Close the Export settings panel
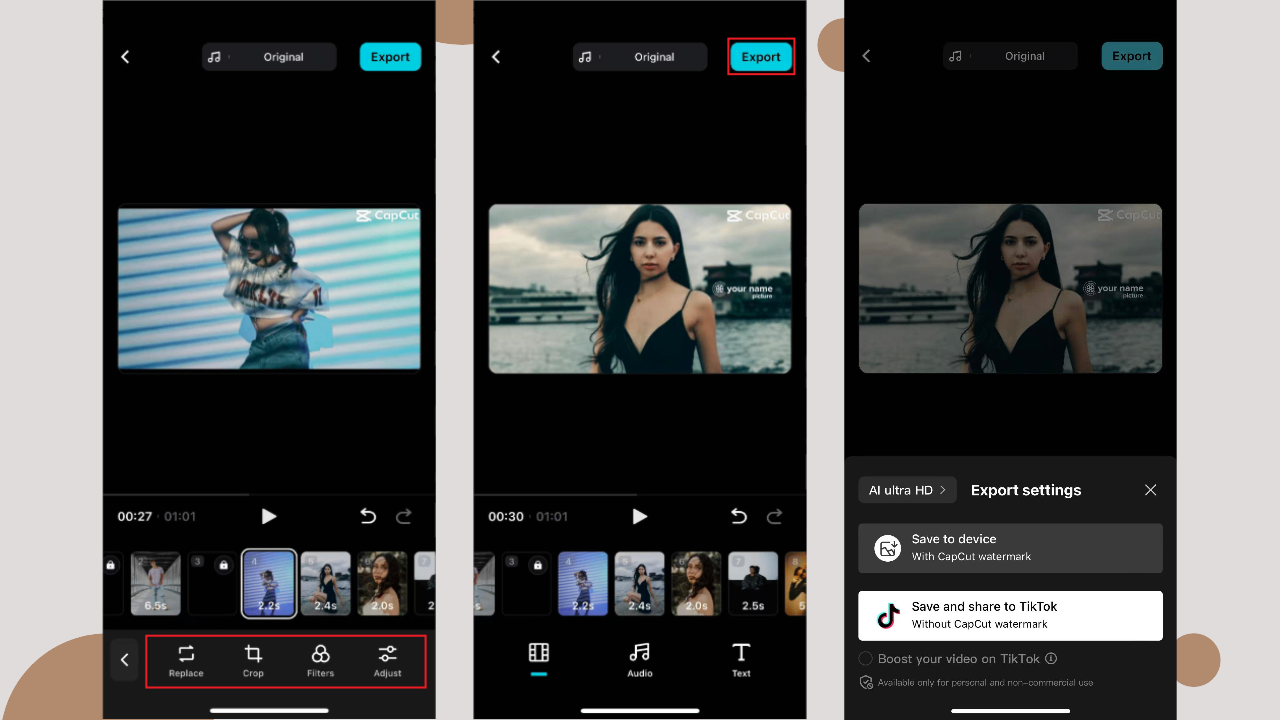Viewport: 1280px width, 720px height. coord(1150,490)
